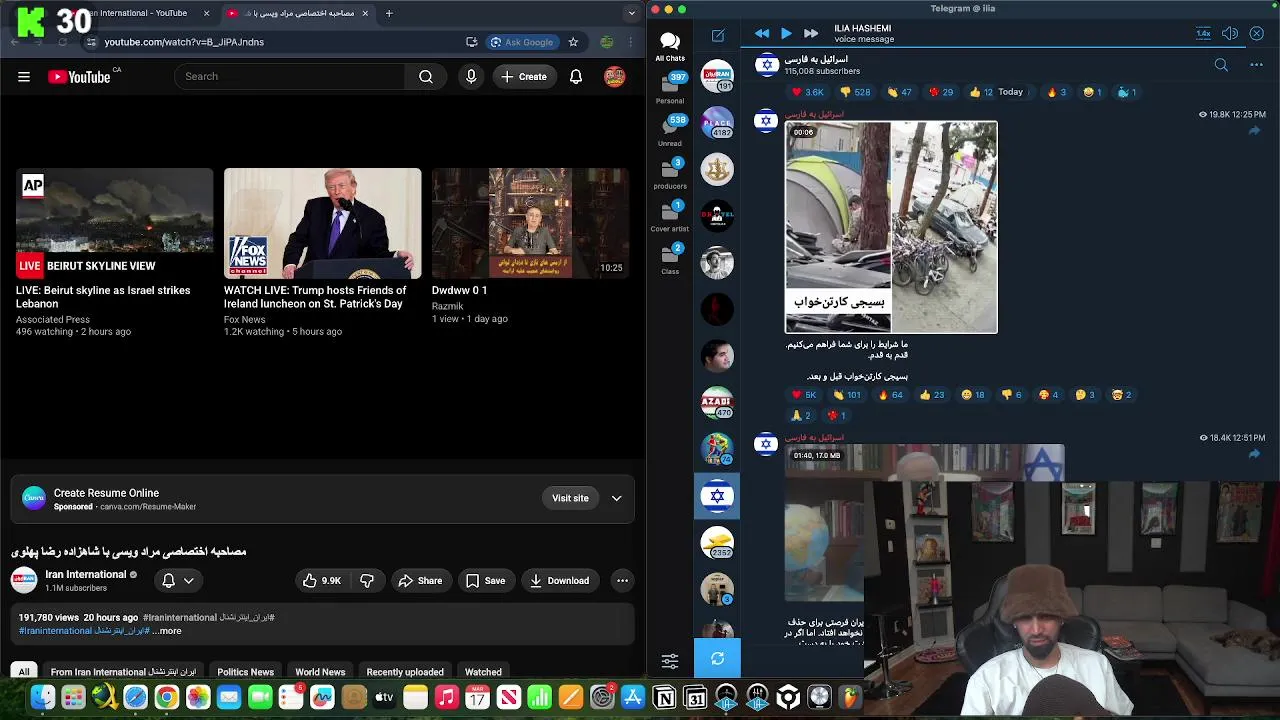Play the ILIA HASHEMI voice message
Screen dimensions: 1280x720
pos(786,34)
